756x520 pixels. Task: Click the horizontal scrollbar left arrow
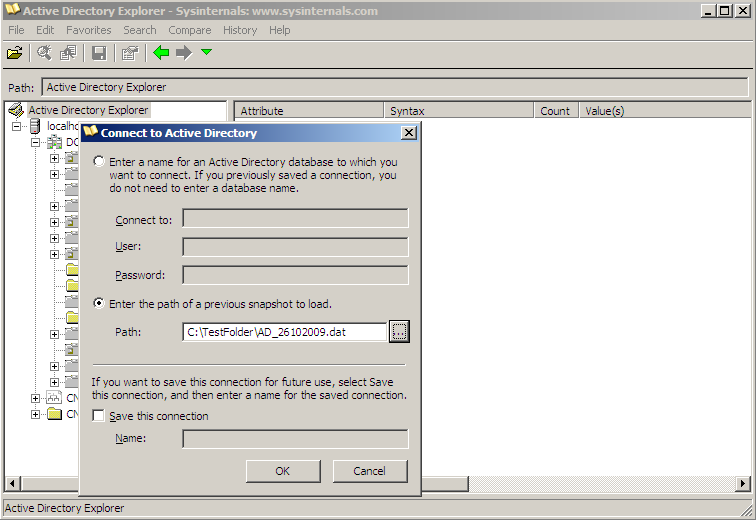click(13, 483)
